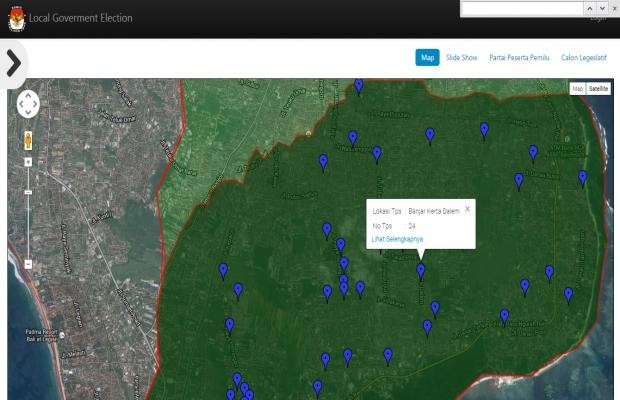Click the marker below the info popup
The width and height of the screenshot is (620, 400).
[420, 270]
